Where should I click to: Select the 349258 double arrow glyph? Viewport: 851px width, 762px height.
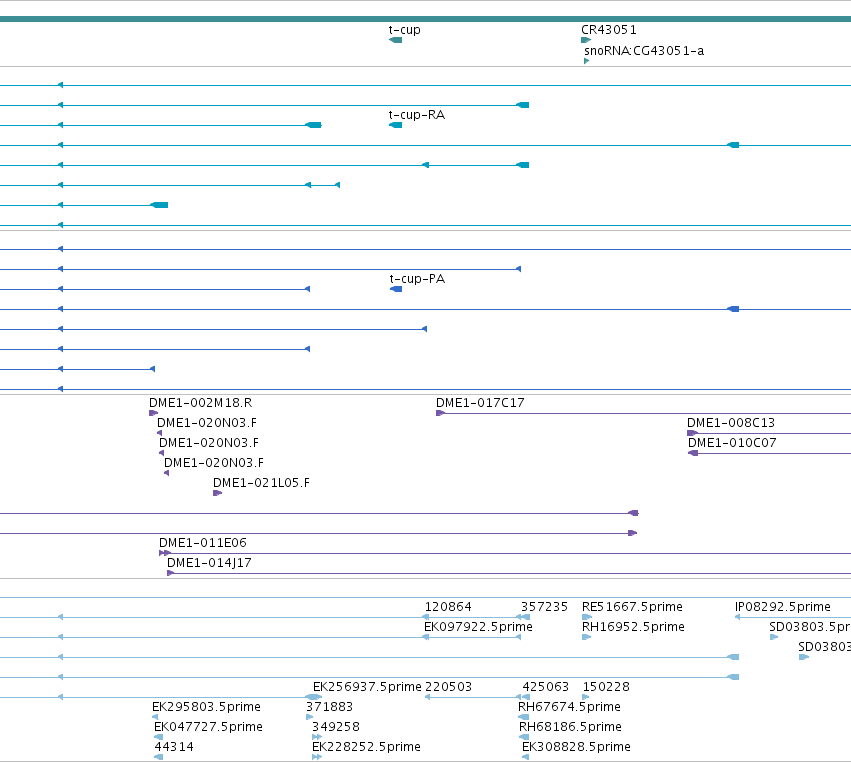coord(317,738)
